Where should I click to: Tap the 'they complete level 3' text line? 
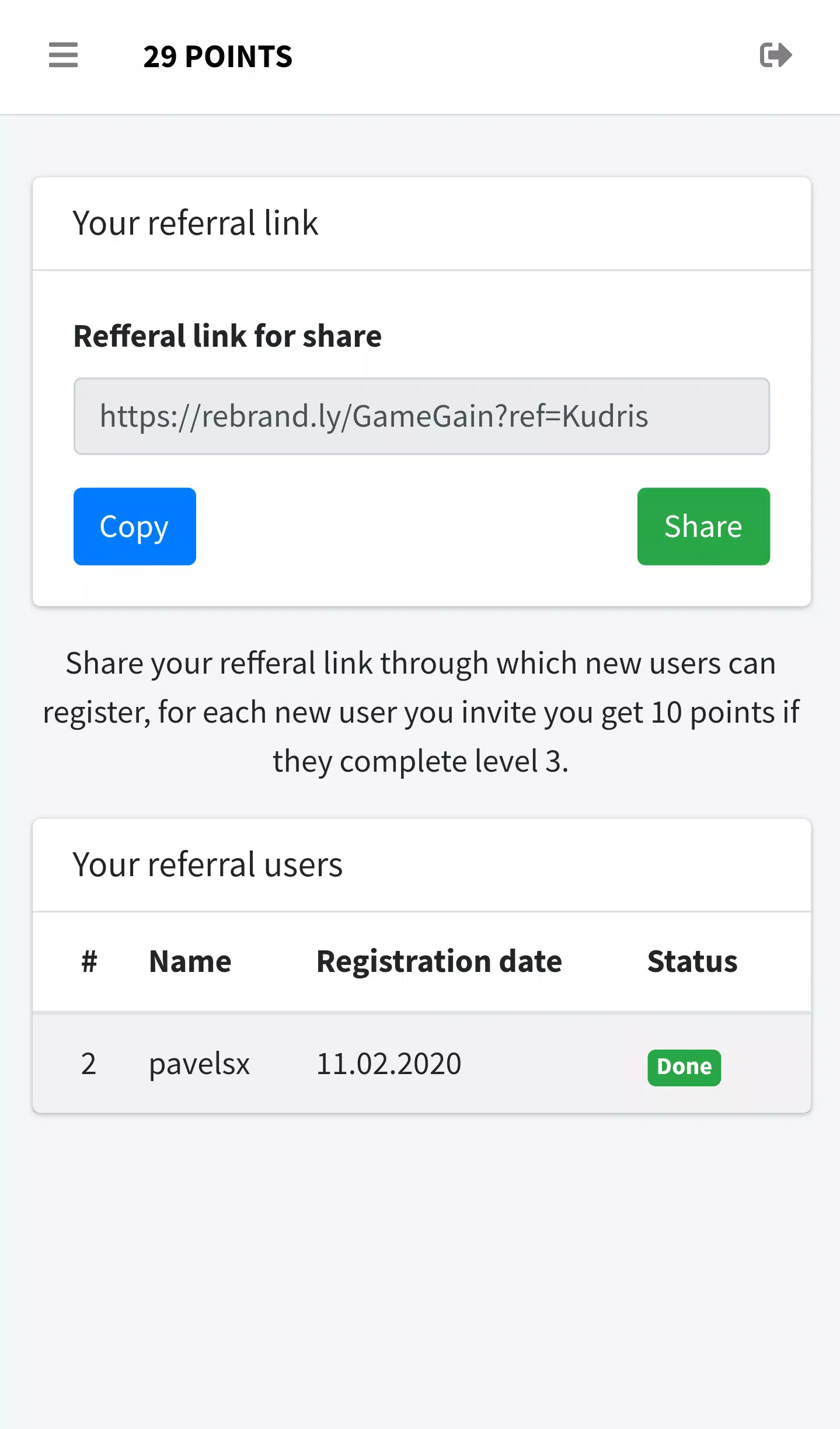click(421, 761)
